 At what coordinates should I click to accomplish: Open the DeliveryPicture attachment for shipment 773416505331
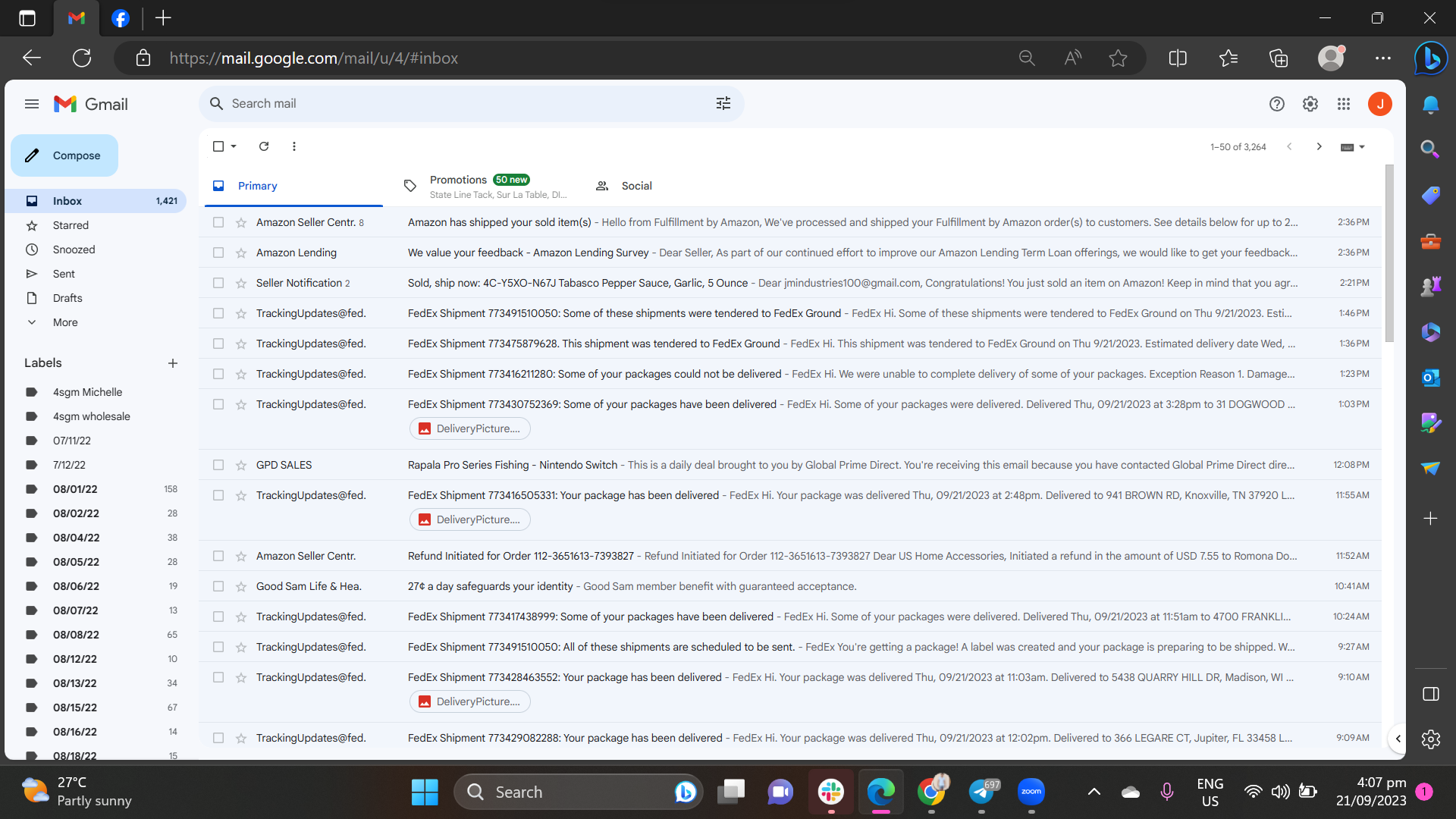[x=470, y=519]
